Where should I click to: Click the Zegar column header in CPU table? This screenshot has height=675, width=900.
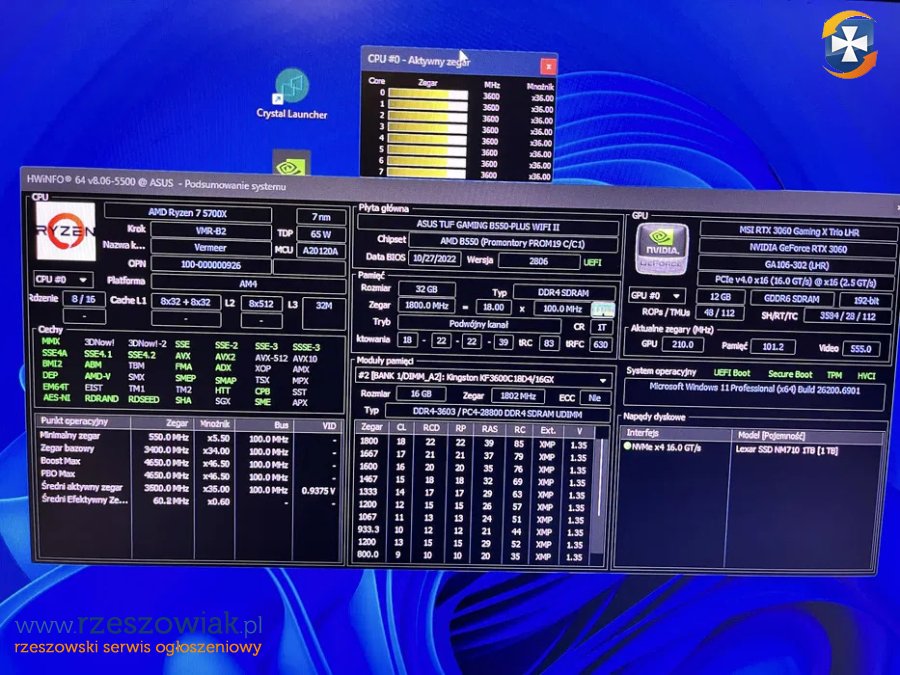177,422
